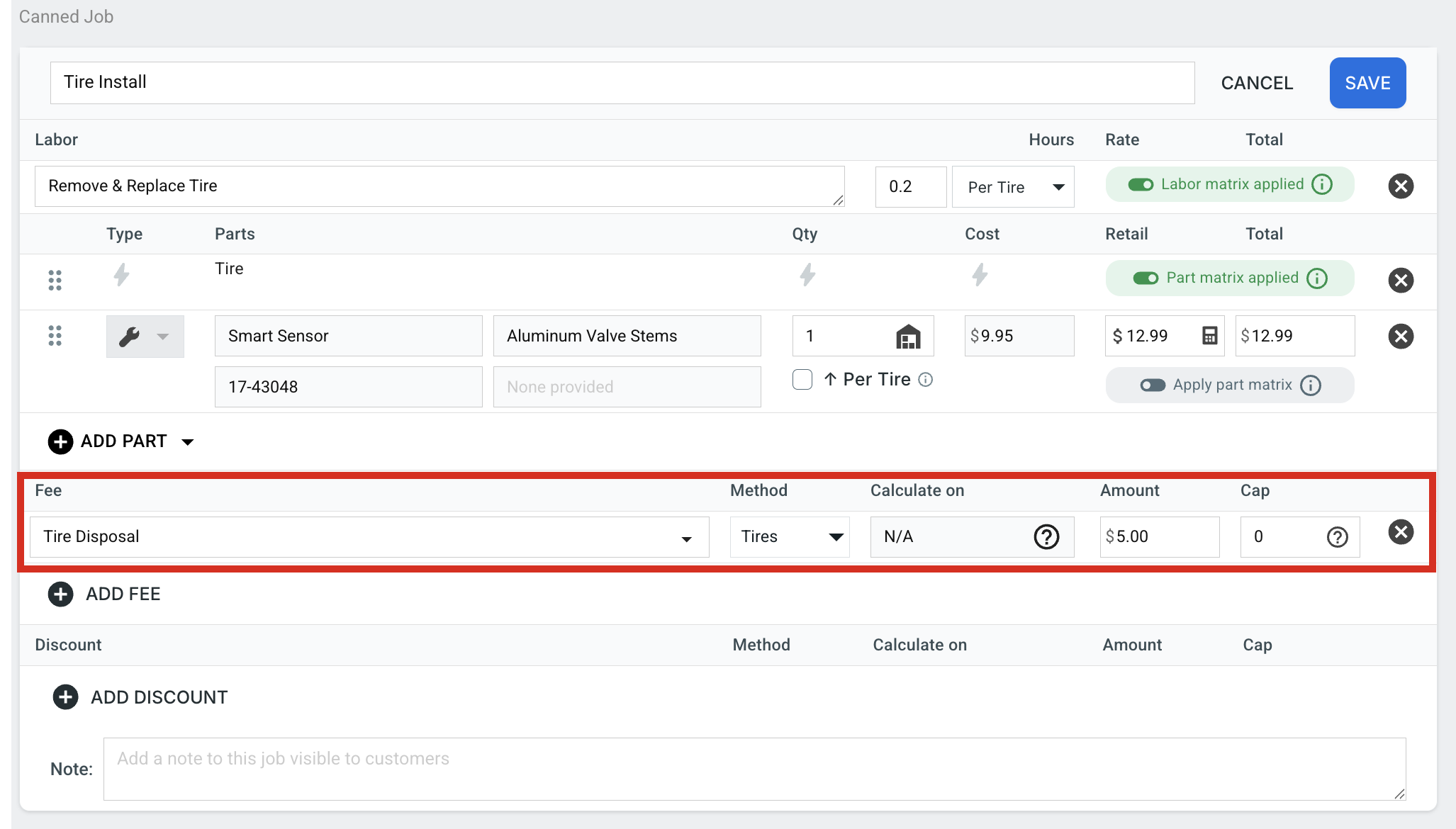Screen dimensions: 1456x829
Task: Open the wrench part type dropdown
Action: [145, 337]
